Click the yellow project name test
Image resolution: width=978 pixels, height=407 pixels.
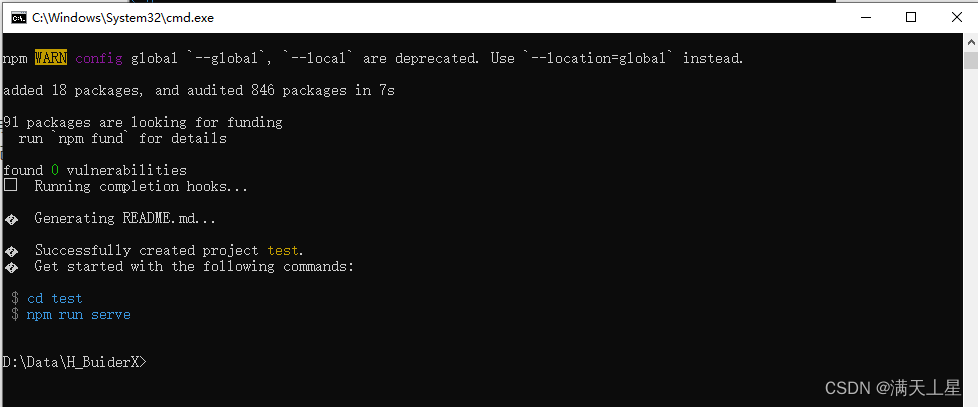[x=283, y=251]
